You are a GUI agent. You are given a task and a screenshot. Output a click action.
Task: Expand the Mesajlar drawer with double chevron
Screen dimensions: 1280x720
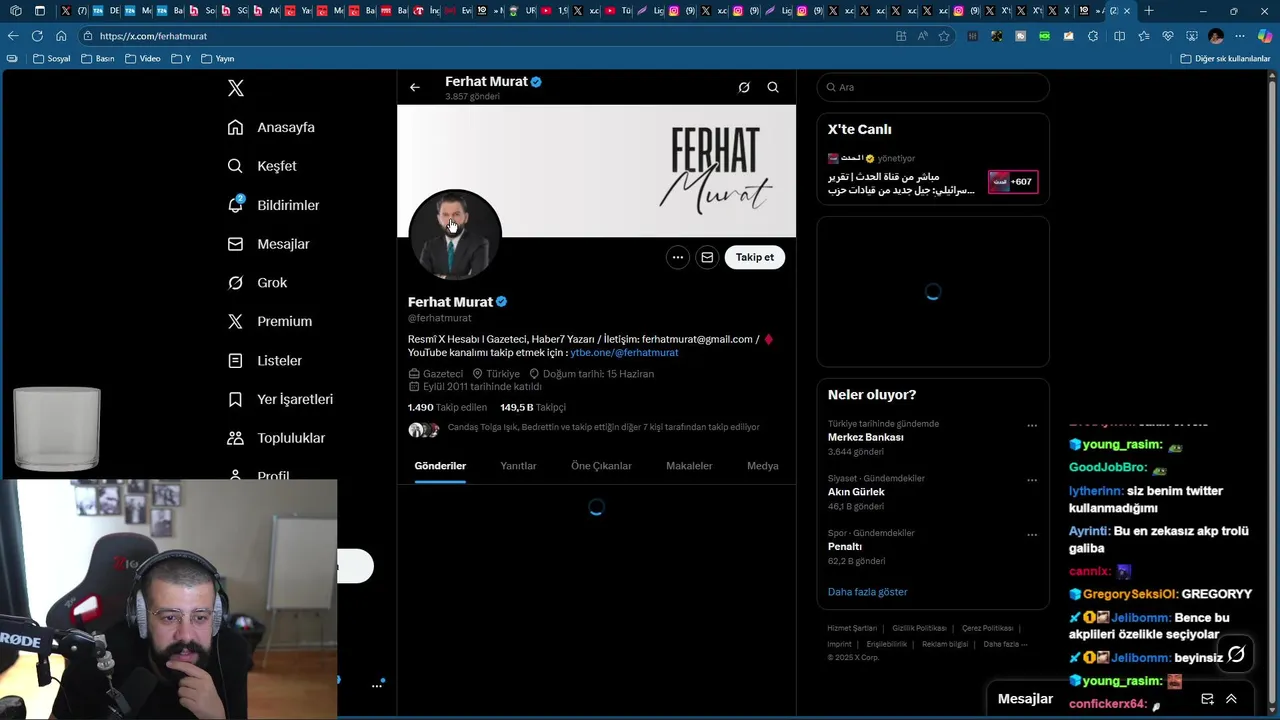[x=1231, y=699]
